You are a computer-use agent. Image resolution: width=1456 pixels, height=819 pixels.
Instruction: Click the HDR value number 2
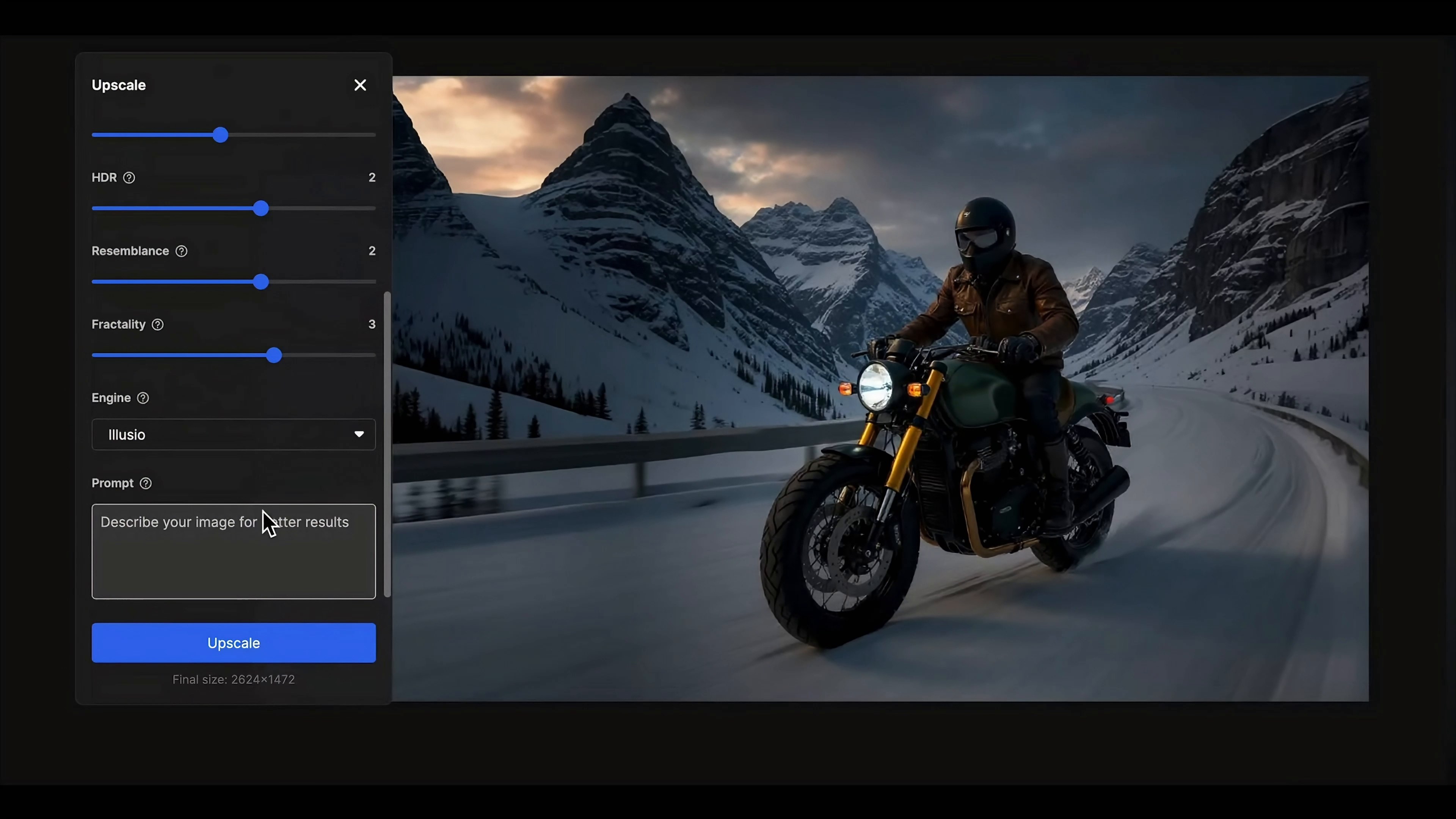point(372,177)
